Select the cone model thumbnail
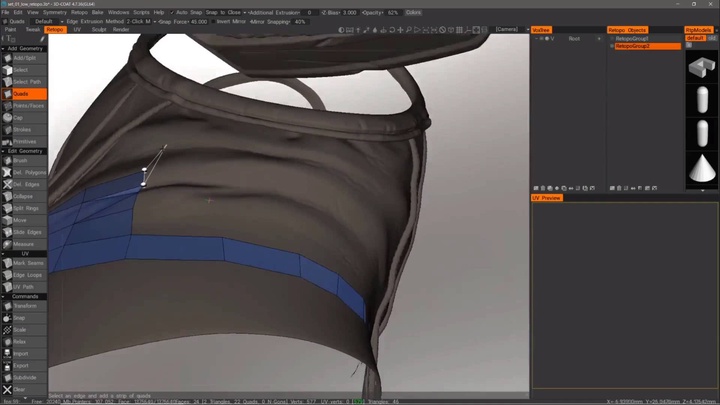 pos(699,167)
